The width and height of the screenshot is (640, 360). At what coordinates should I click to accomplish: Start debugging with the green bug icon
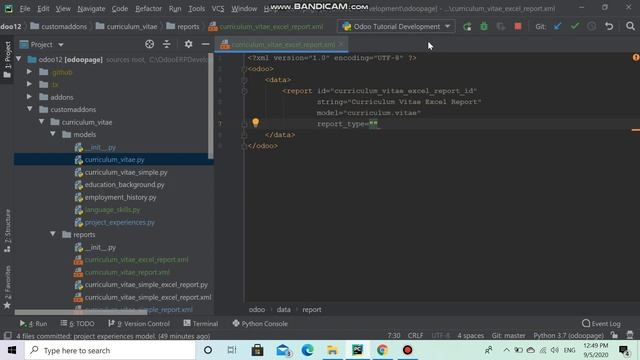[x=484, y=27]
